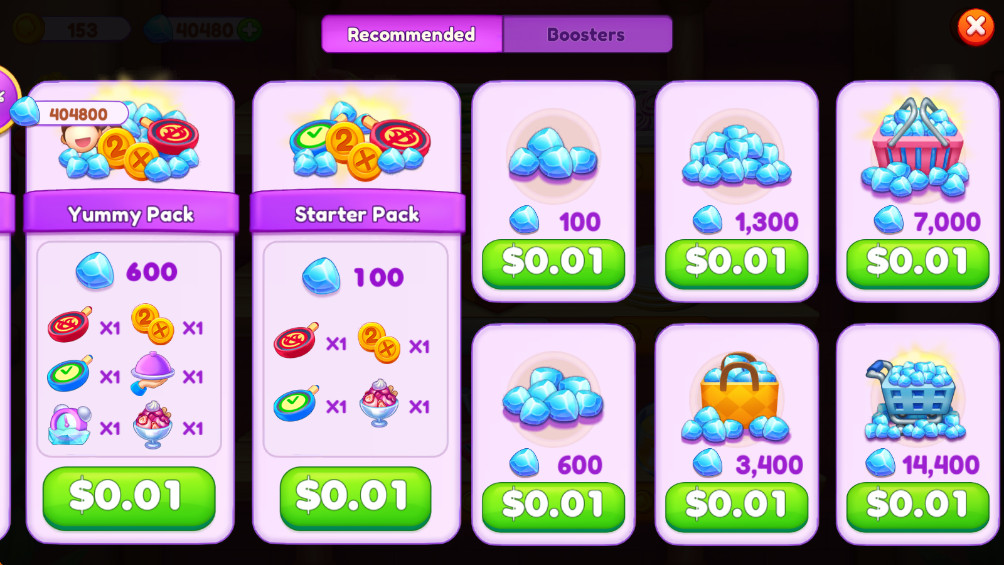This screenshot has width=1004, height=565.
Task: Purchase the 14,400 gems bundle
Action: [x=918, y=506]
